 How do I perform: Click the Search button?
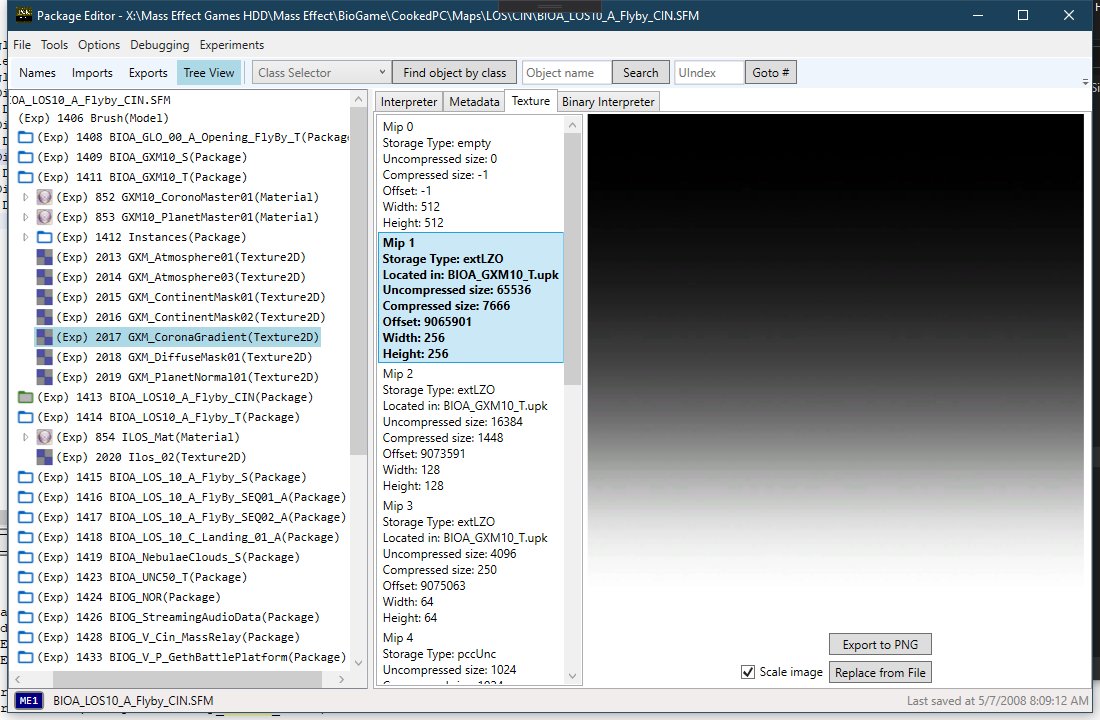tap(640, 72)
